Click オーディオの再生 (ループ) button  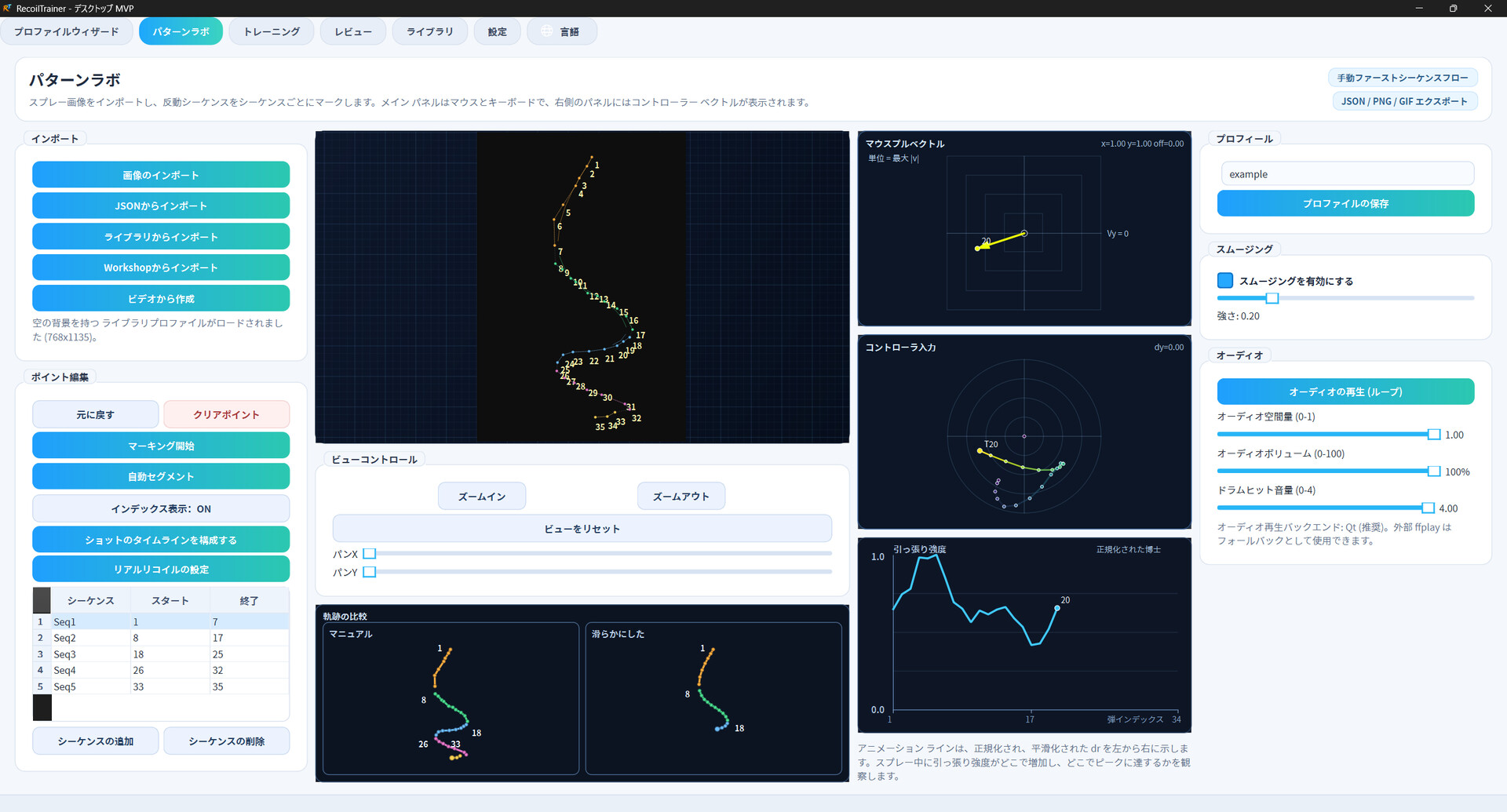(1345, 391)
